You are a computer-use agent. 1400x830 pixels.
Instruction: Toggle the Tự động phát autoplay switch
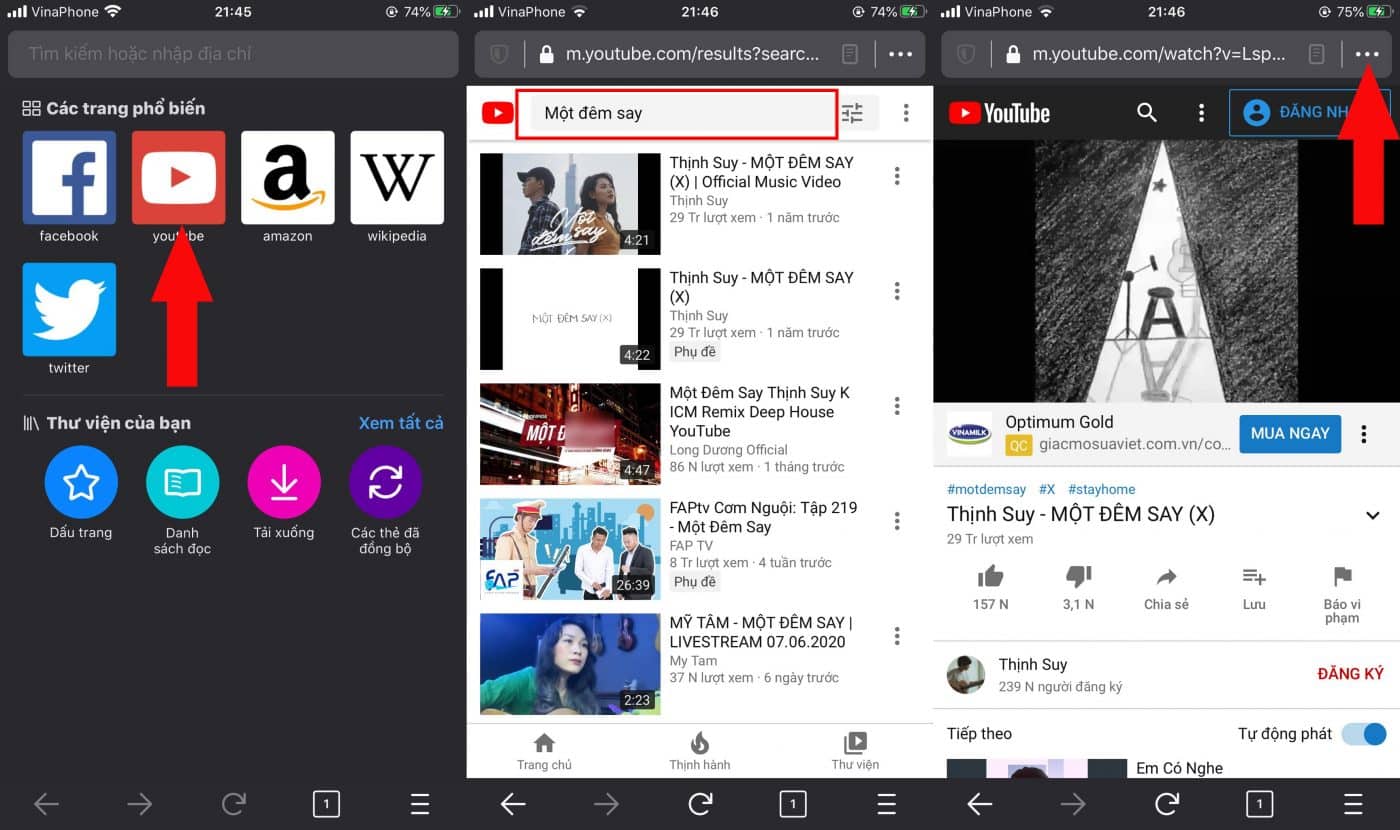[1364, 734]
